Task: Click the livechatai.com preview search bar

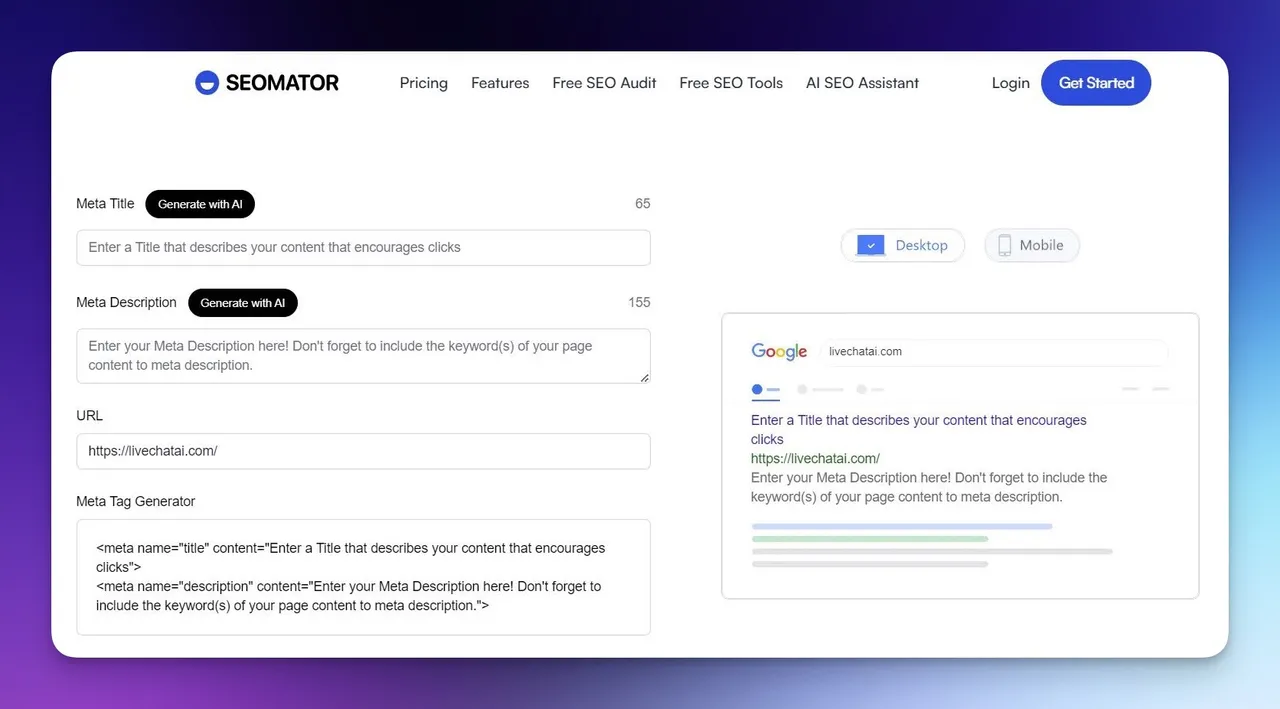Action: click(993, 352)
